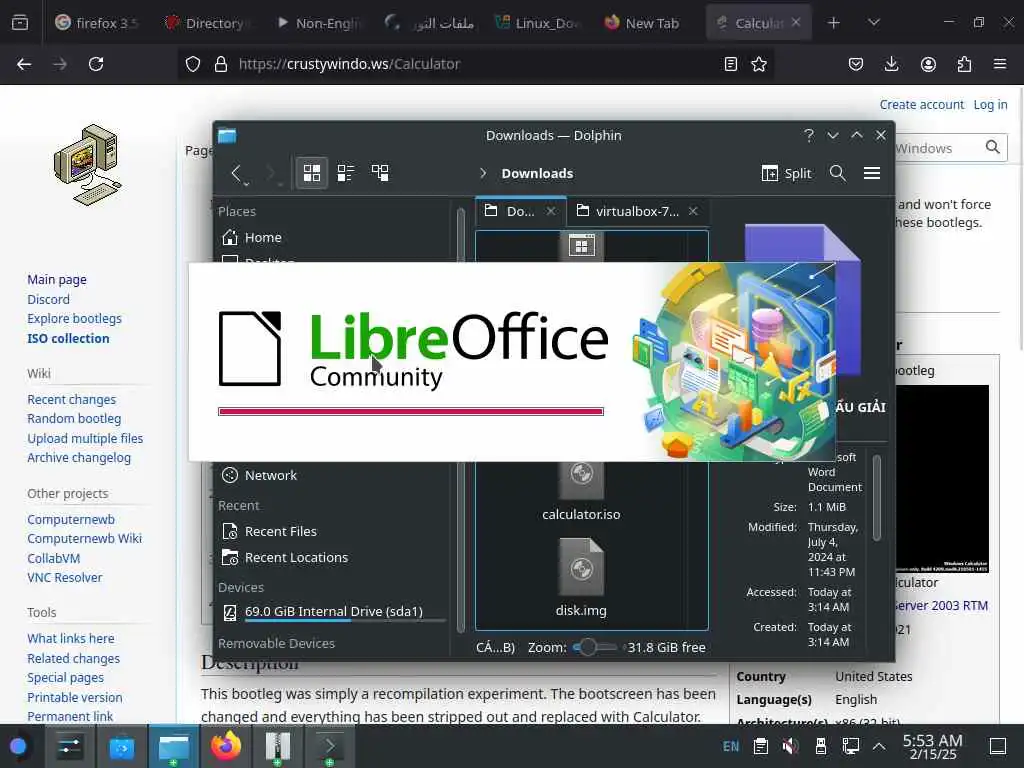Switch Dolphin to compact view mode
This screenshot has height=768, width=1024.
[x=345, y=173]
